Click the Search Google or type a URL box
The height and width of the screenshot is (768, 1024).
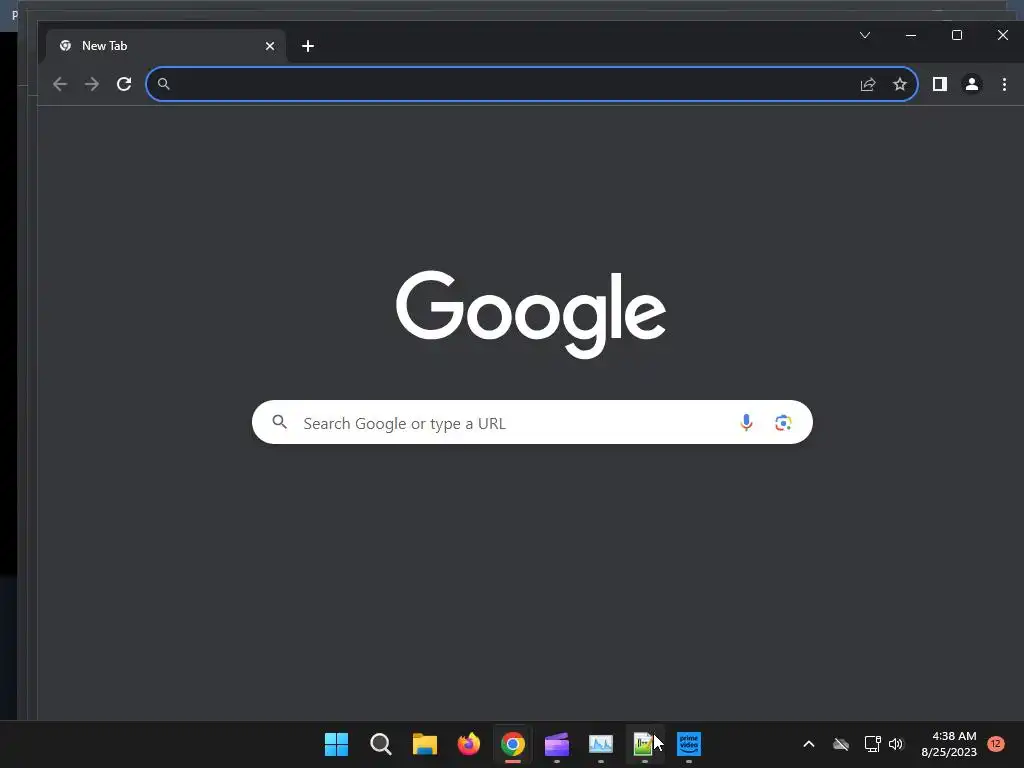[532, 423]
